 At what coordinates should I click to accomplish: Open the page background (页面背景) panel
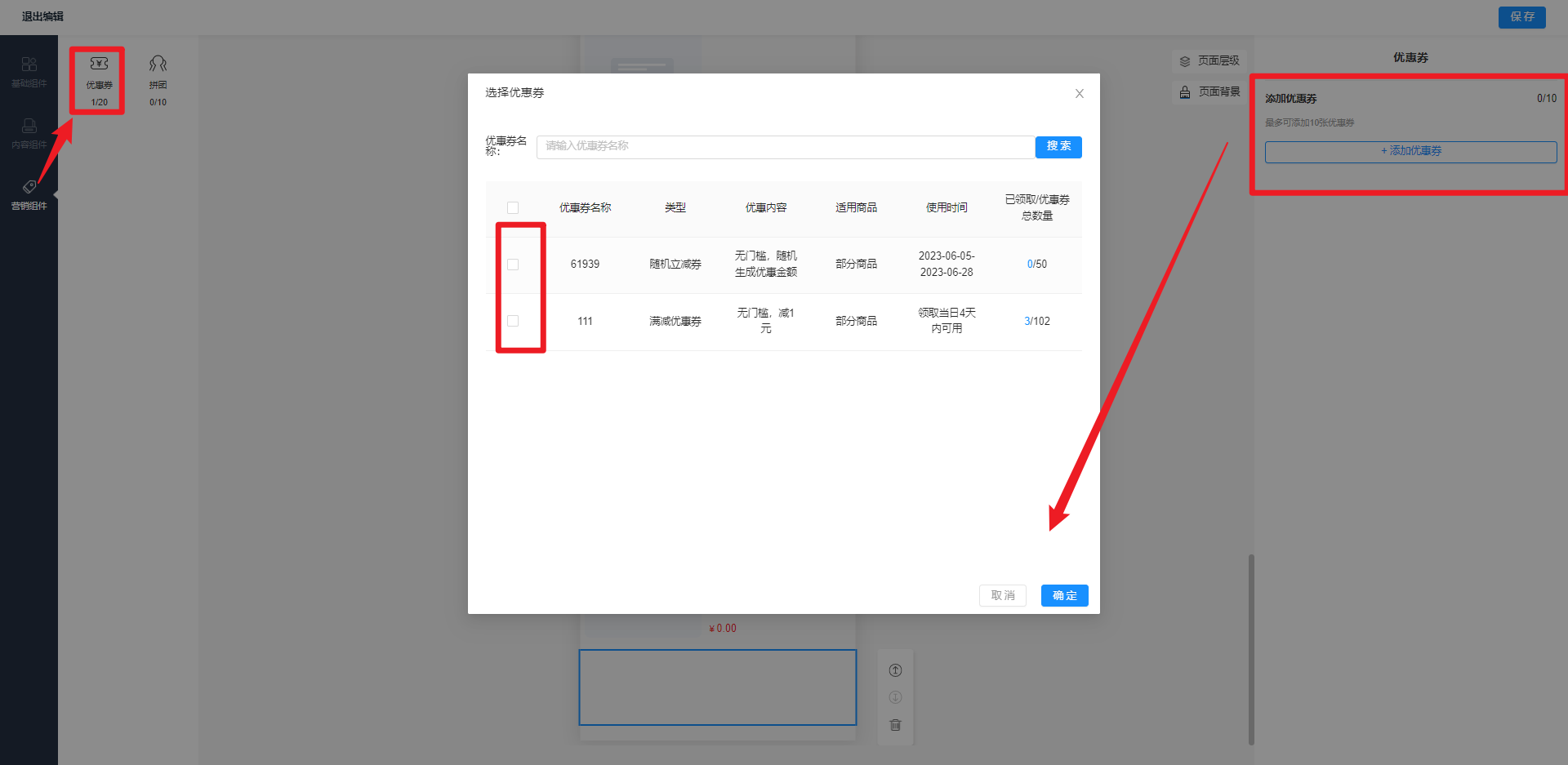pyautogui.click(x=1209, y=92)
